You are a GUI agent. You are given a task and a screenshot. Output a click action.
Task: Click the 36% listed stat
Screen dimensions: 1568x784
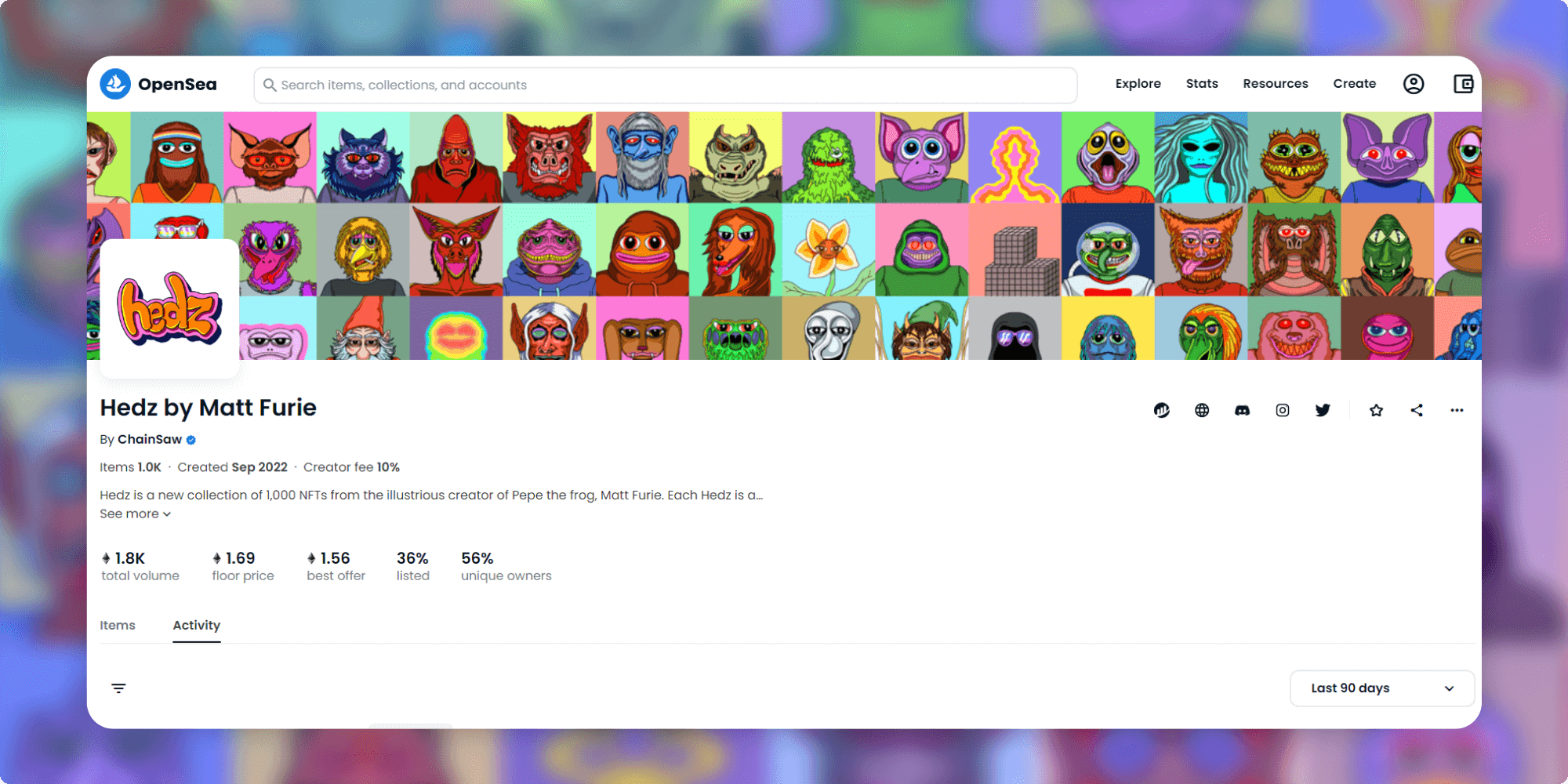pos(413,566)
